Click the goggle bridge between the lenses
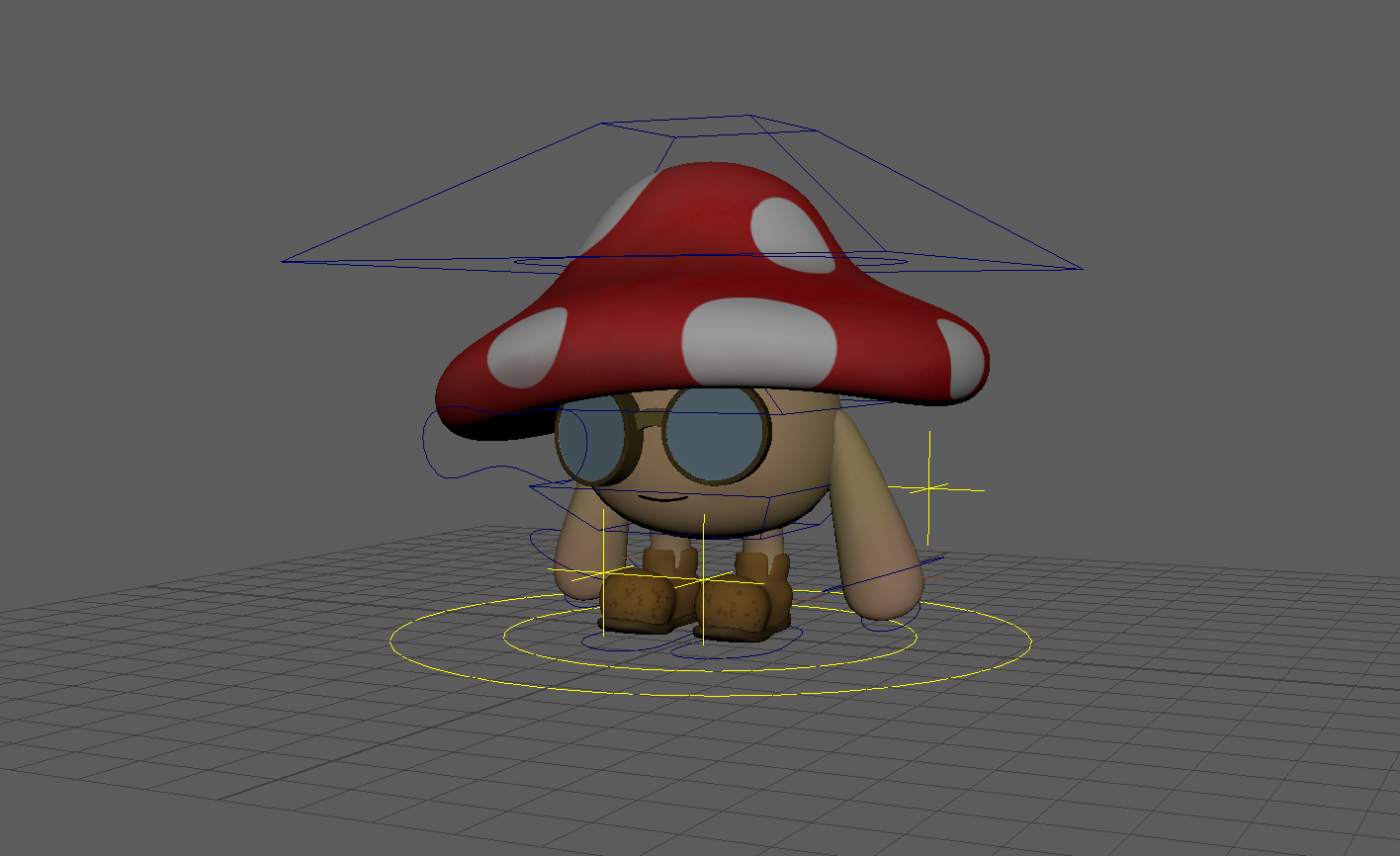This screenshot has width=1400, height=856. (646, 429)
